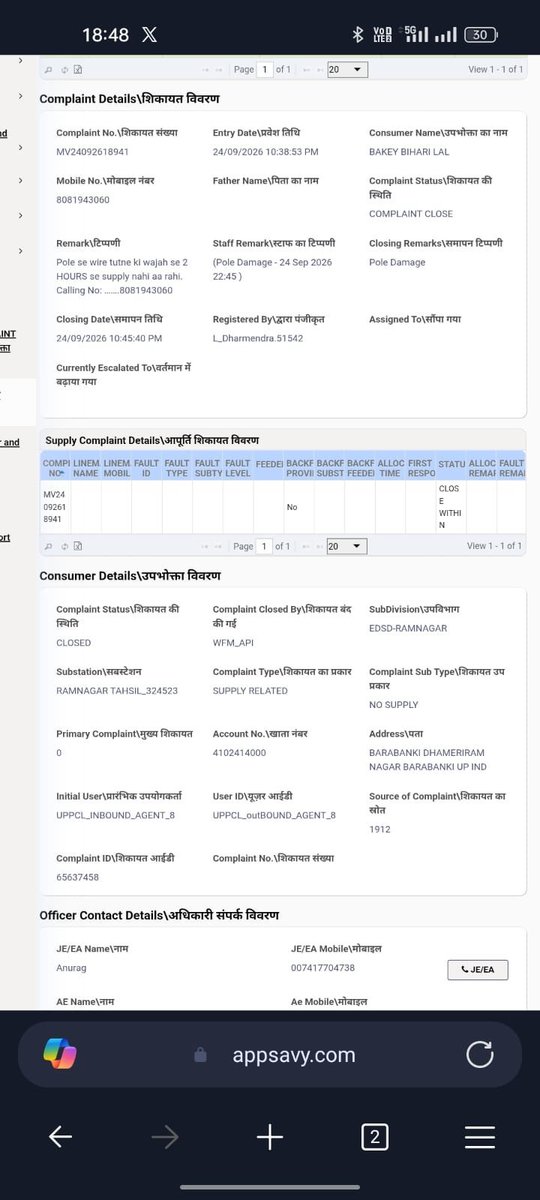Sort by FAULT TYPE column header
This screenshot has width=540, height=1200.
point(177,468)
